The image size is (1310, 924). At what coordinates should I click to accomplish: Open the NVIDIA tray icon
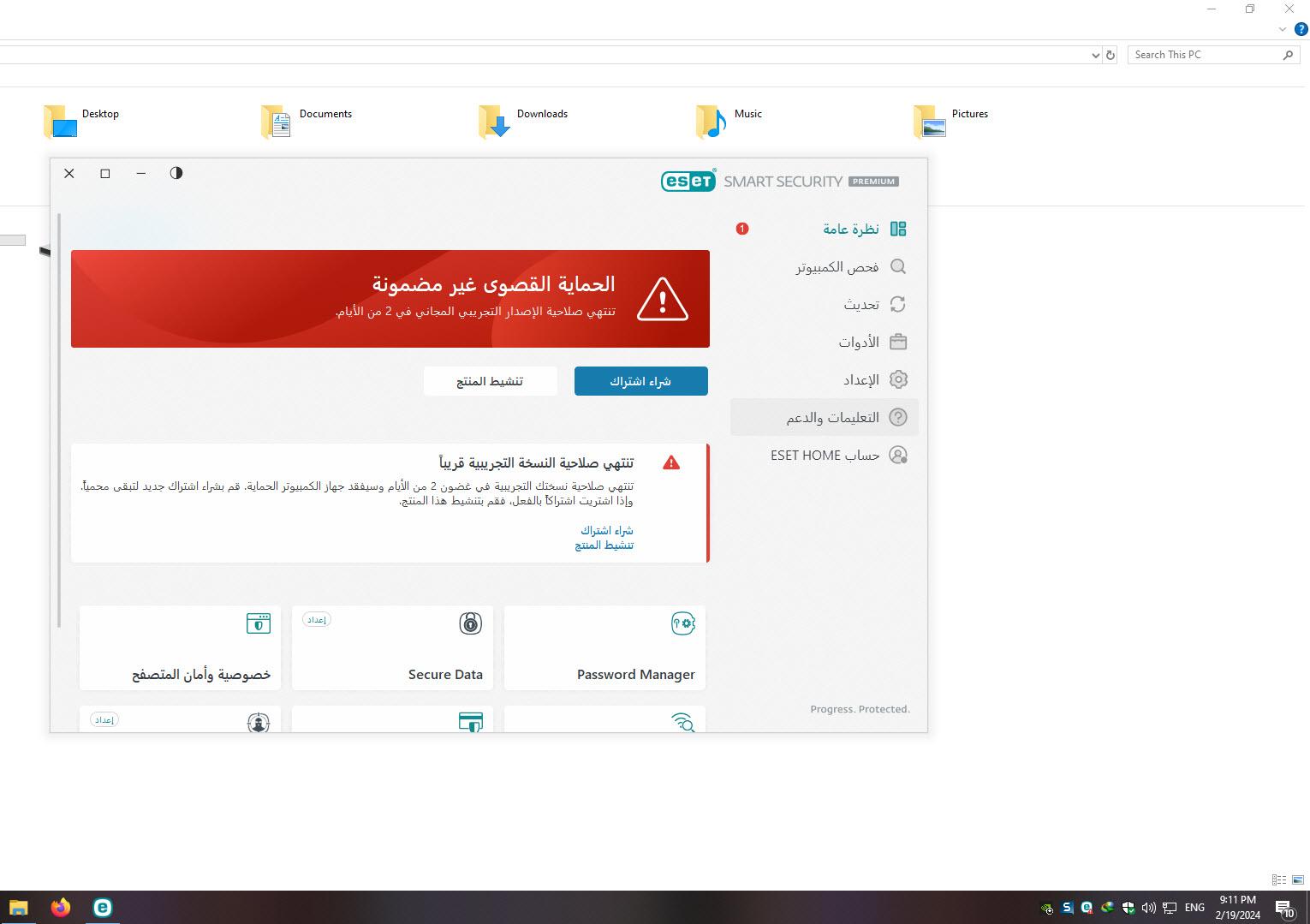click(x=1047, y=908)
